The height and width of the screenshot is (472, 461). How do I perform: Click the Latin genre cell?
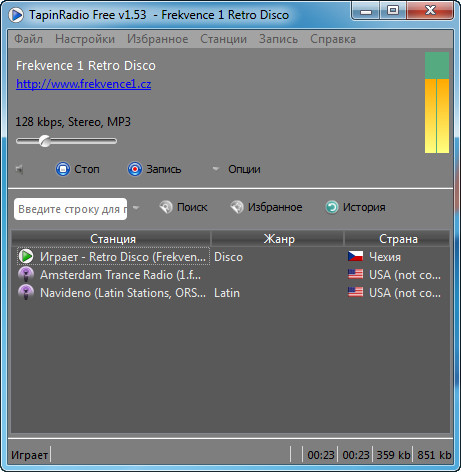tap(227, 293)
